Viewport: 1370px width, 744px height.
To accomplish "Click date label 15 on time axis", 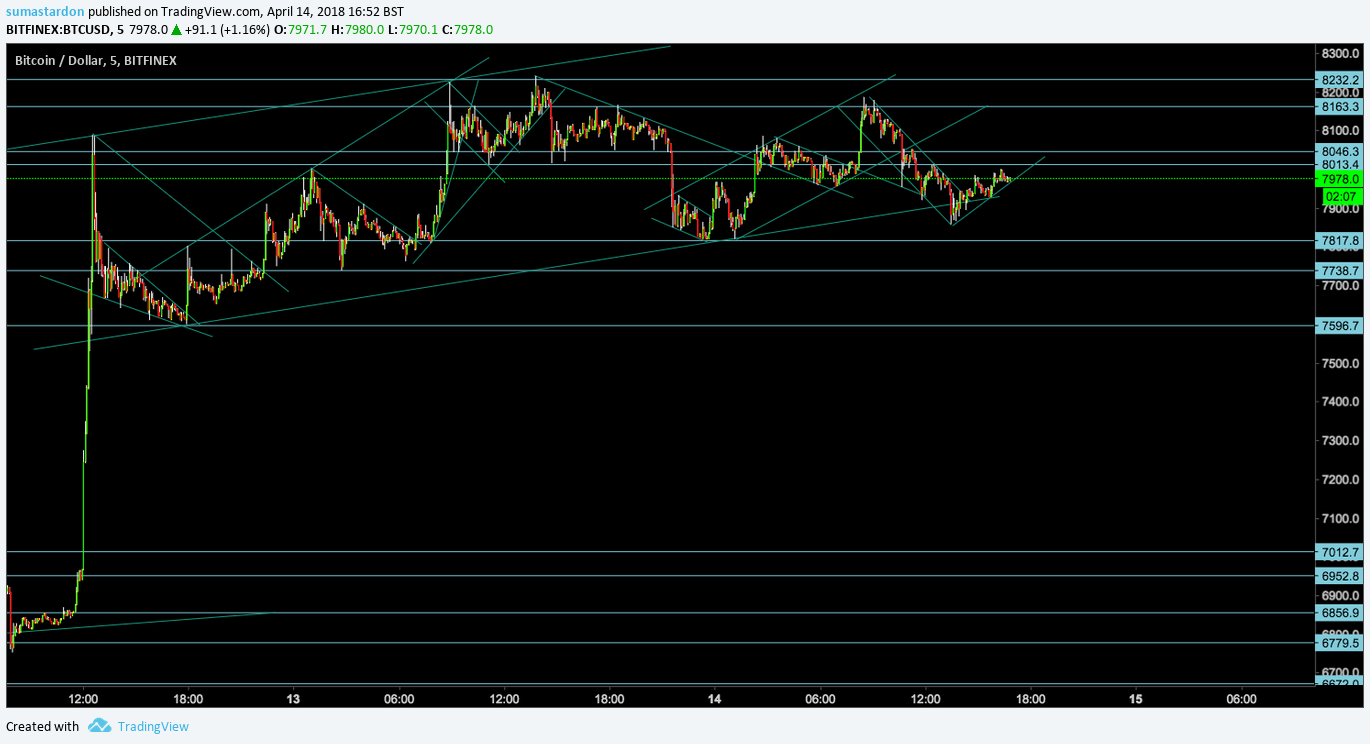I will (1135, 698).
